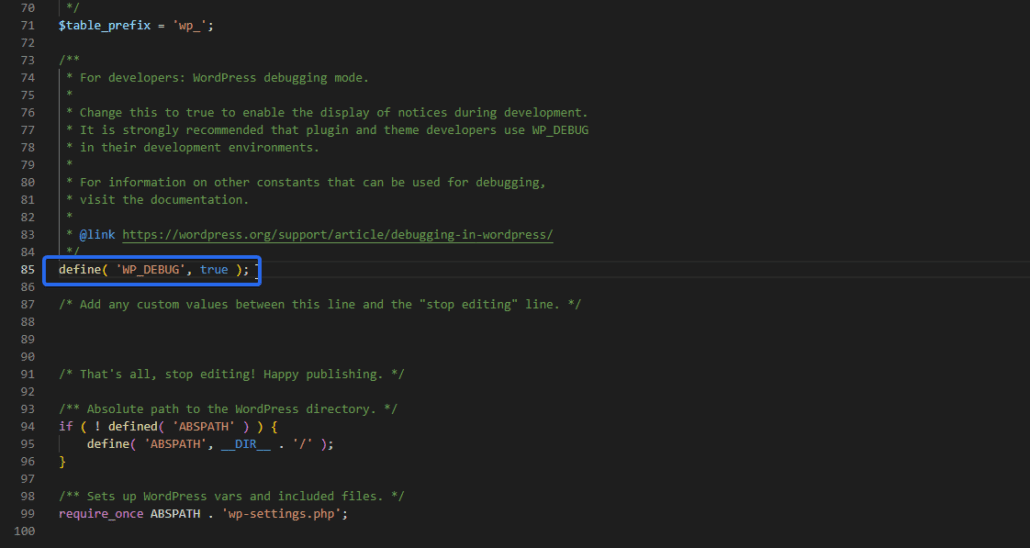Open the wordpress.org debugging documentation link

pos(338,235)
